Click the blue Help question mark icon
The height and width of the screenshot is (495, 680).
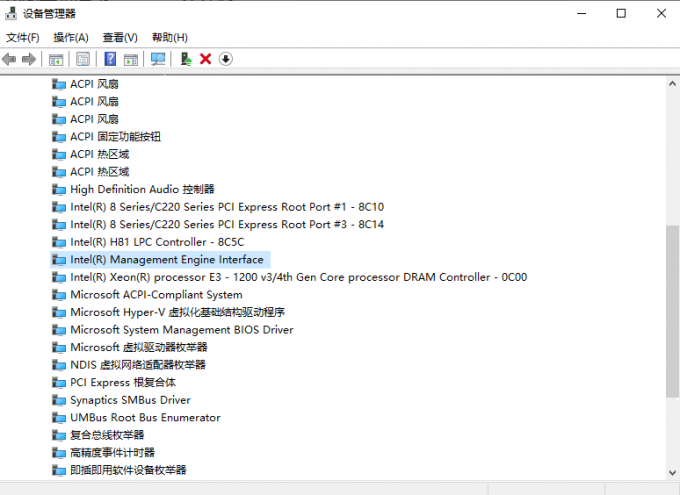109,59
